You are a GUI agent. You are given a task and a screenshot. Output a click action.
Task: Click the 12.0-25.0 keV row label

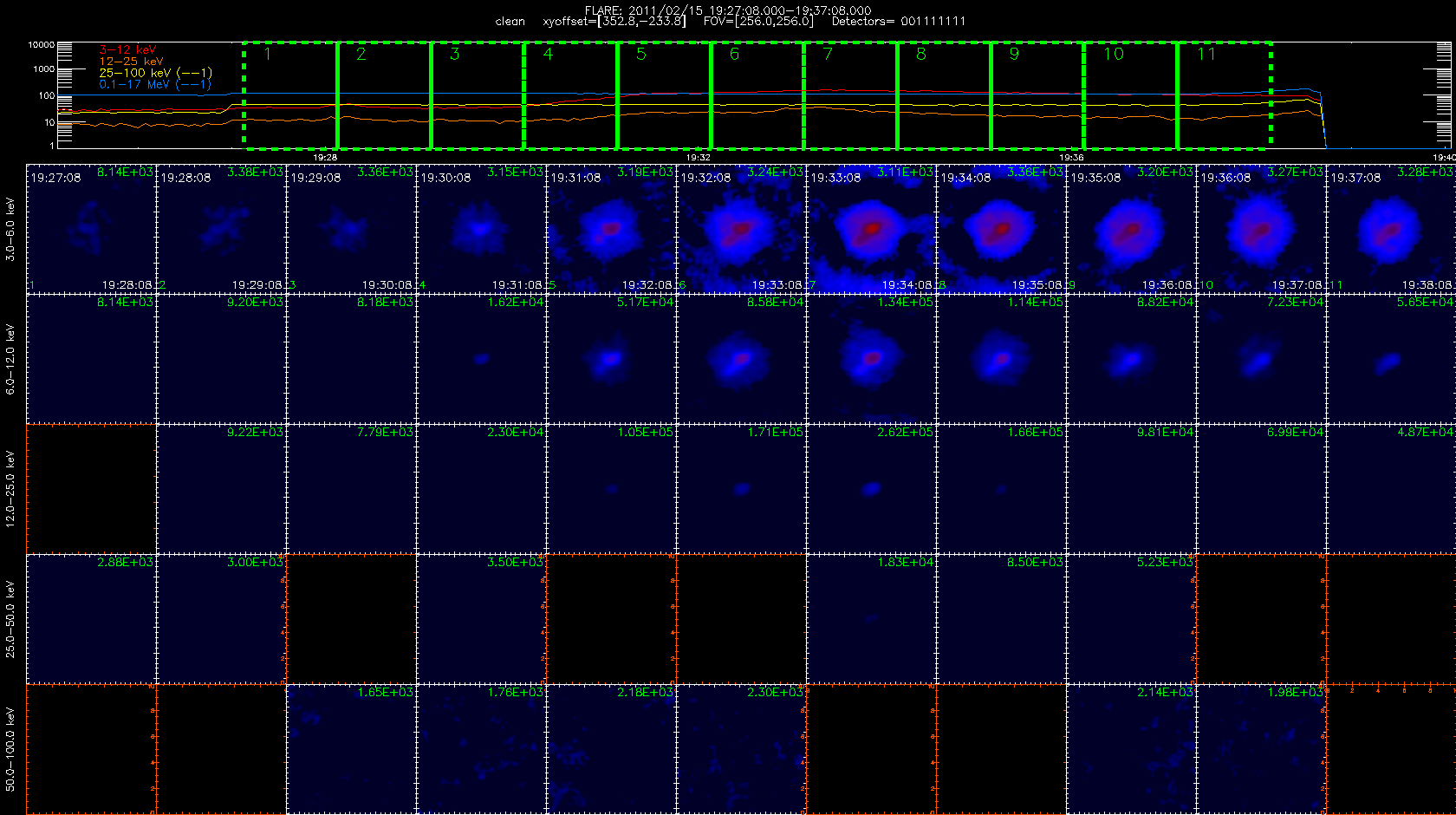10,489
